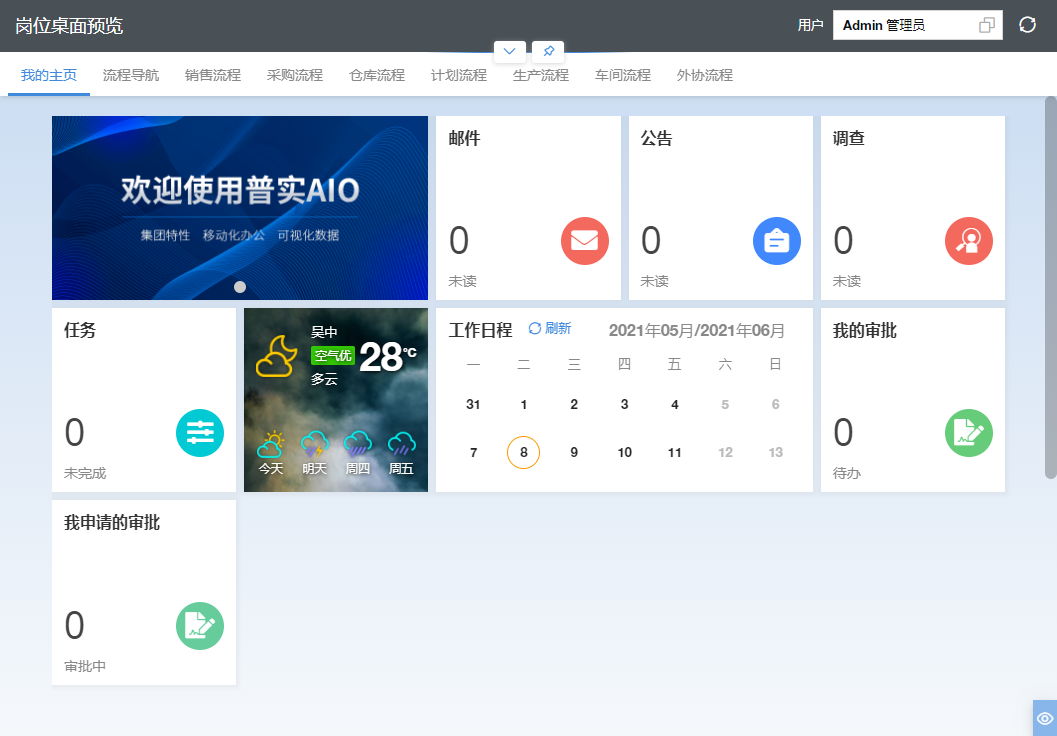Select calendar date 11
1057x736 pixels.
pos(675,452)
